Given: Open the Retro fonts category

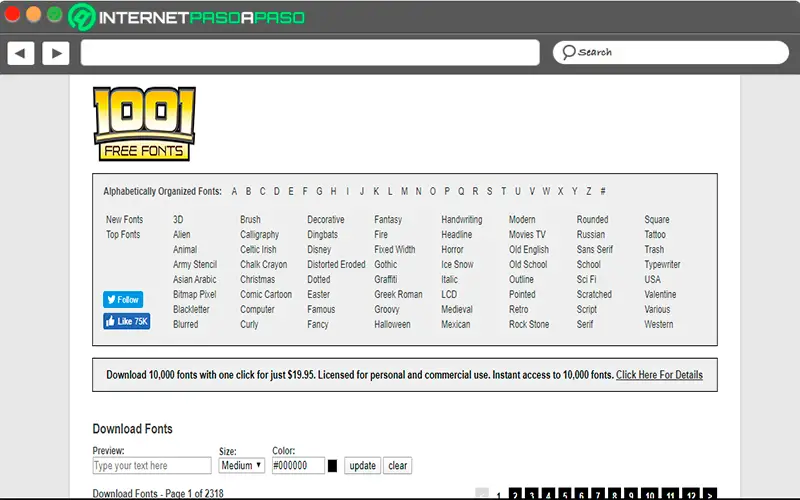Looking at the screenshot, I should click(x=519, y=309).
